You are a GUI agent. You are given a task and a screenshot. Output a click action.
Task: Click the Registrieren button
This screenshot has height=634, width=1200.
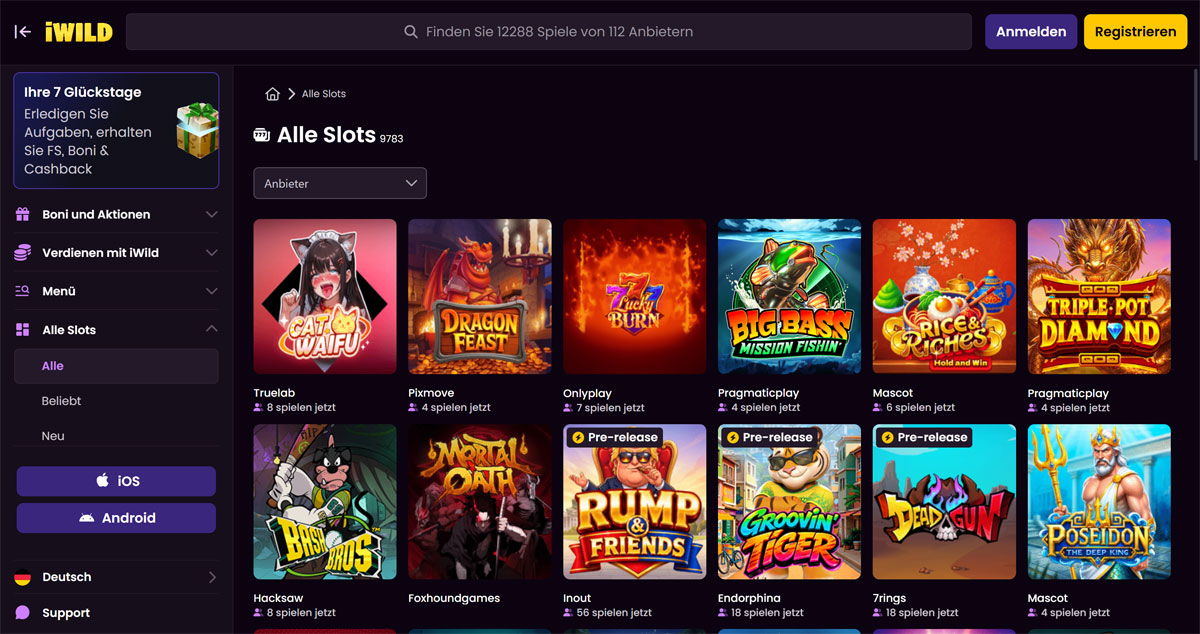tap(1135, 32)
